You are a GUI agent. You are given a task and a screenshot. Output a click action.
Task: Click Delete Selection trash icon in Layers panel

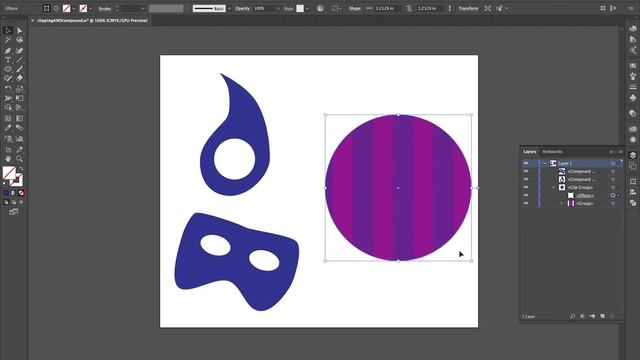point(612,316)
